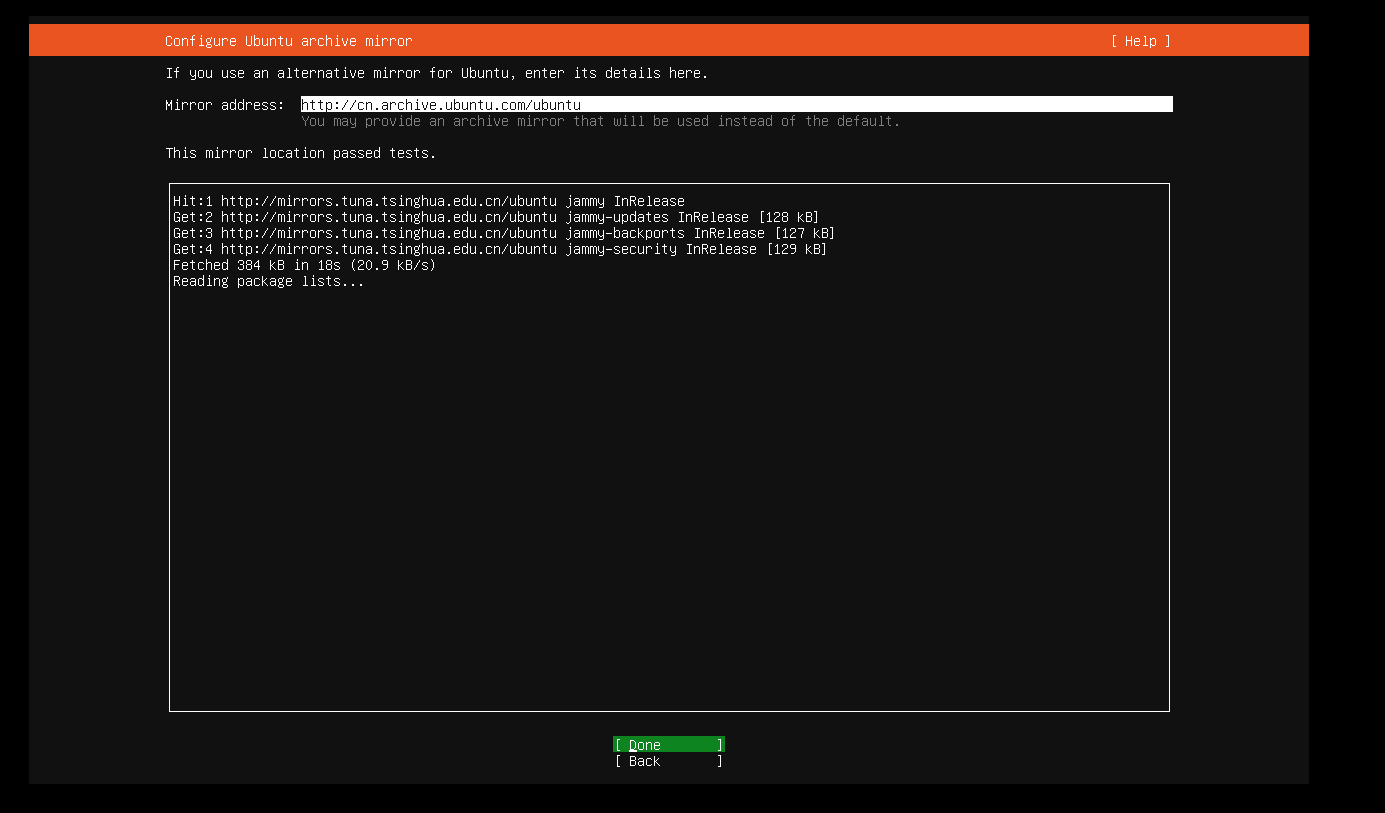Select the 'Get:2' jammy-updates log line

(x=496, y=217)
